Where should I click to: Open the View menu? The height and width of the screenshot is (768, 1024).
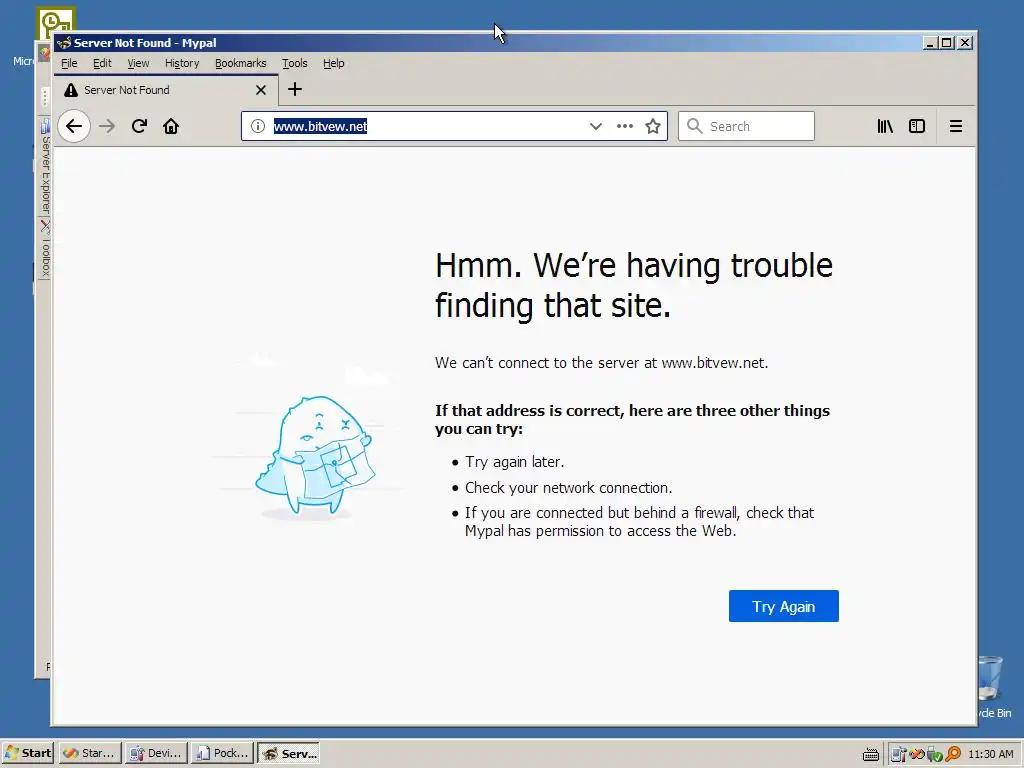(x=138, y=63)
